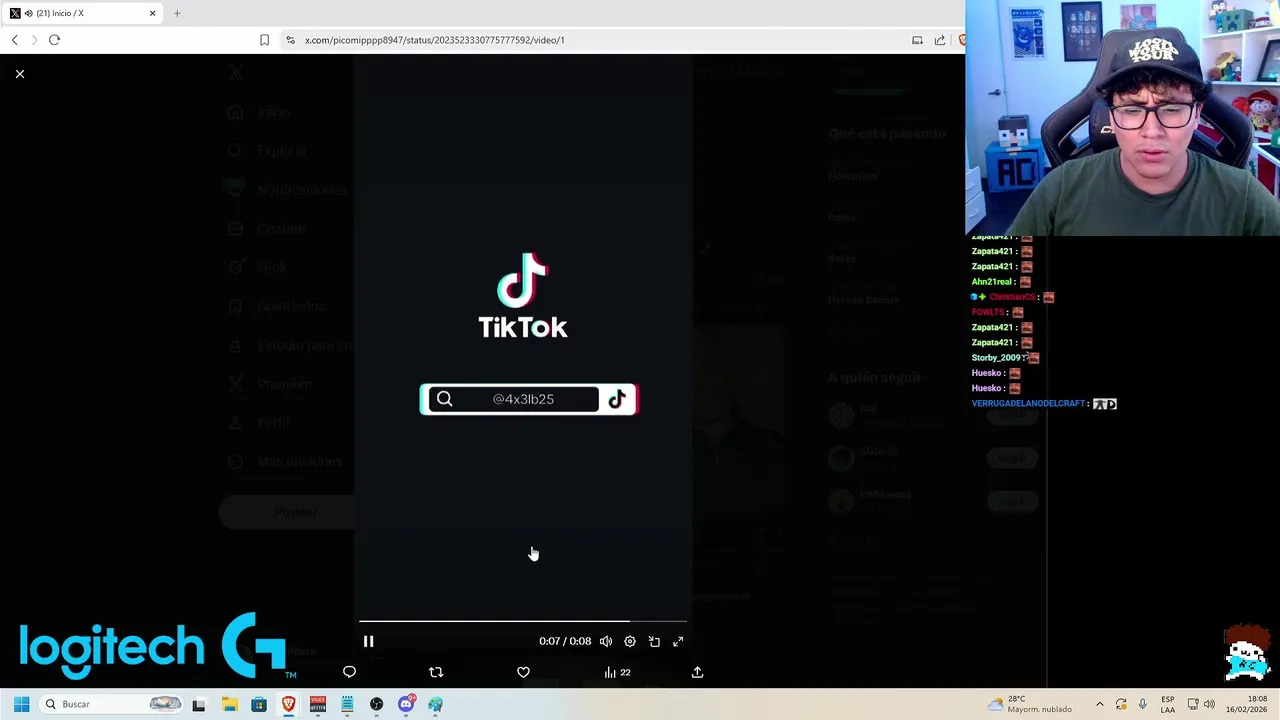The width and height of the screenshot is (1280, 720).
Task: Open Task View from taskbar
Action: pos(199,704)
